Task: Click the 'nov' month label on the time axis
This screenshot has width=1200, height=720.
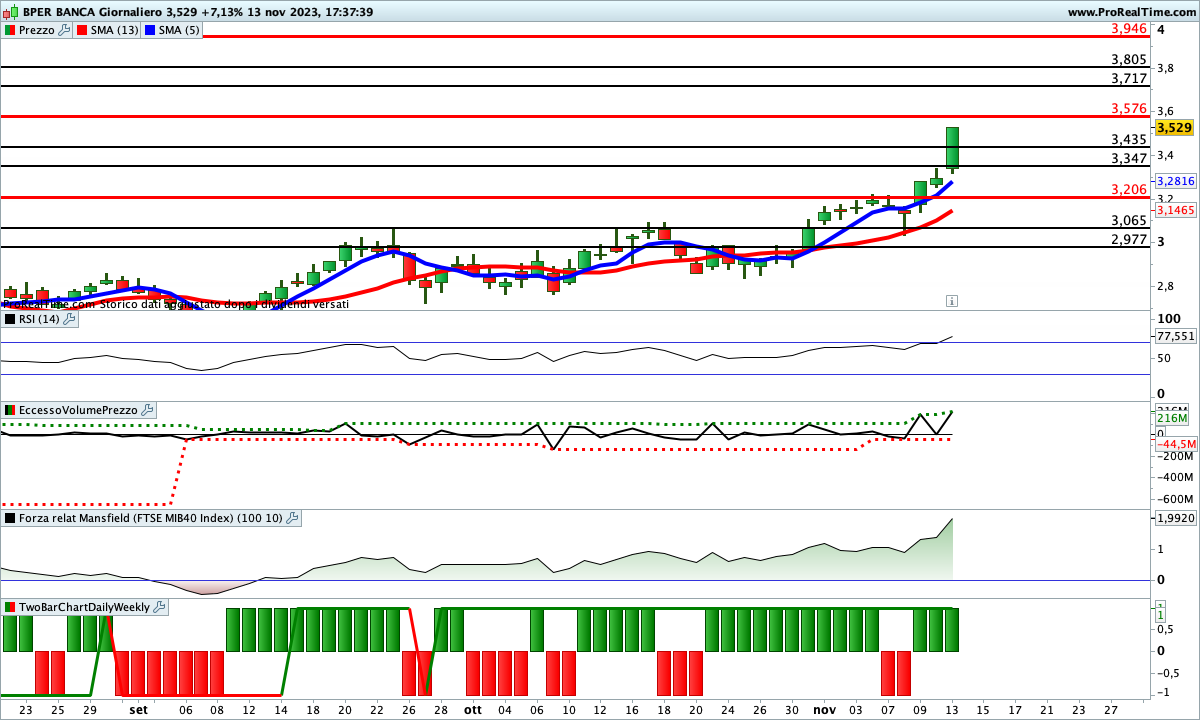Action: pyautogui.click(x=824, y=709)
